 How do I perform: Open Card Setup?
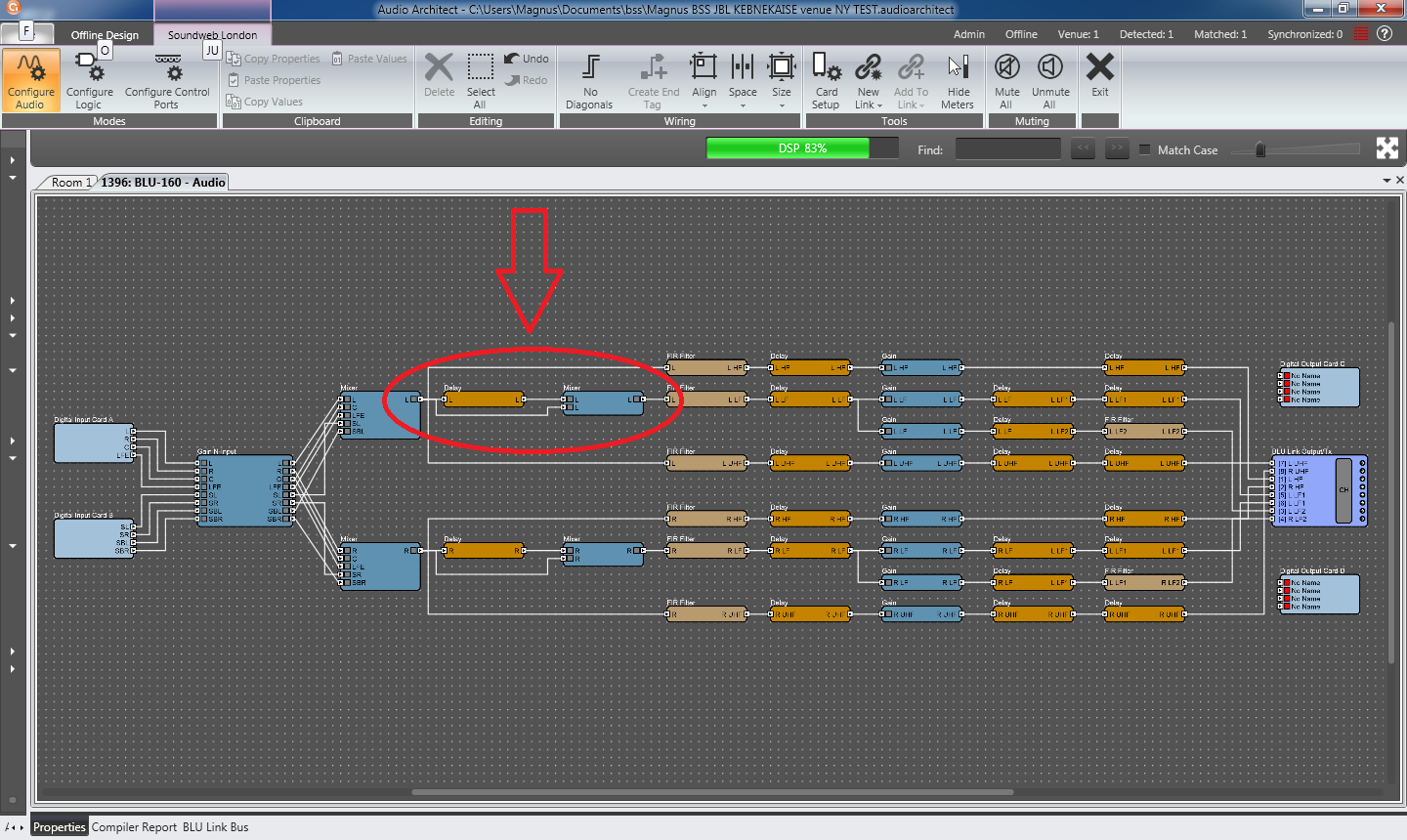tap(826, 80)
